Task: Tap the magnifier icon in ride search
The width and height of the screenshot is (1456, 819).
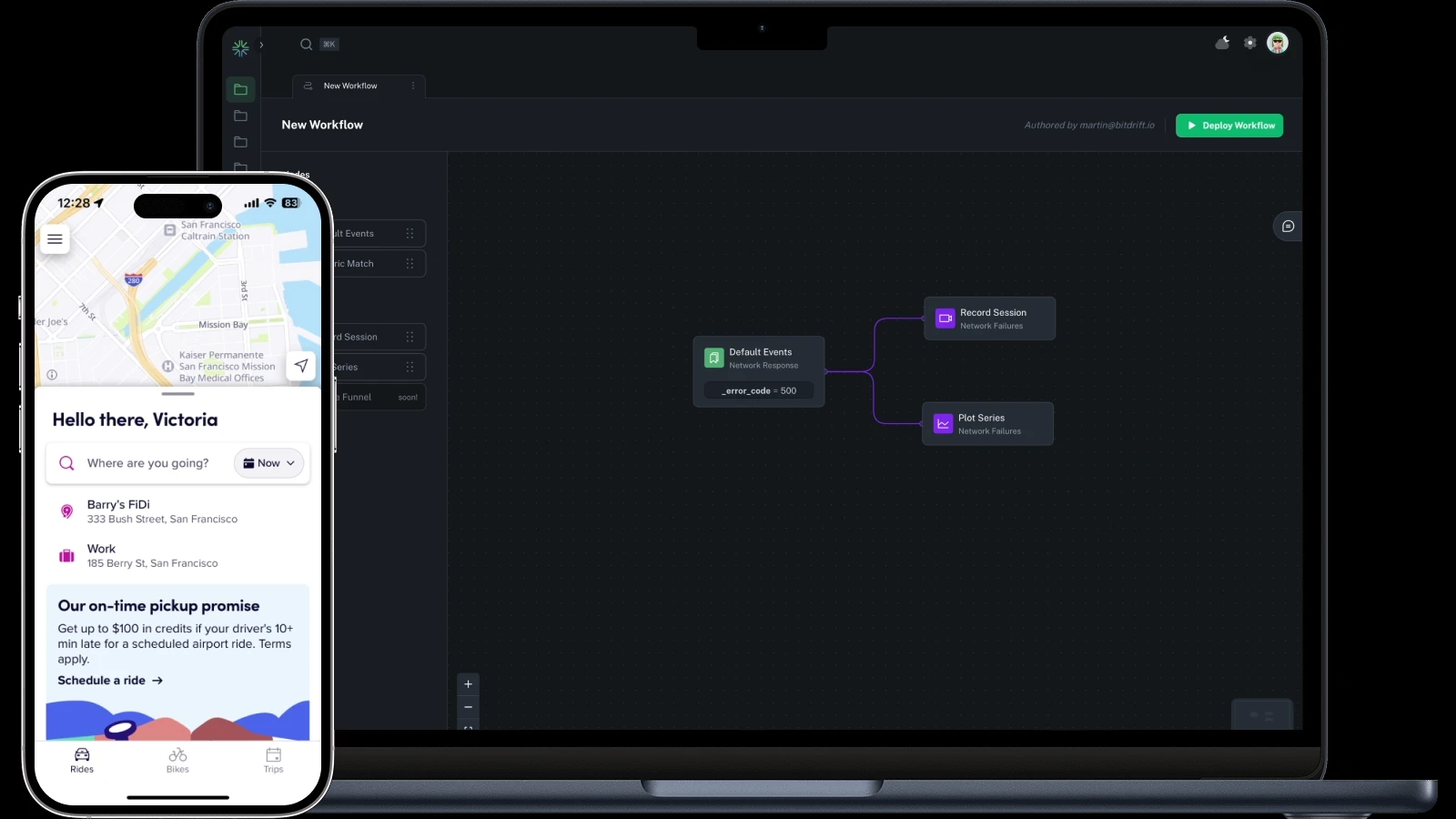Action: pyautogui.click(x=66, y=463)
